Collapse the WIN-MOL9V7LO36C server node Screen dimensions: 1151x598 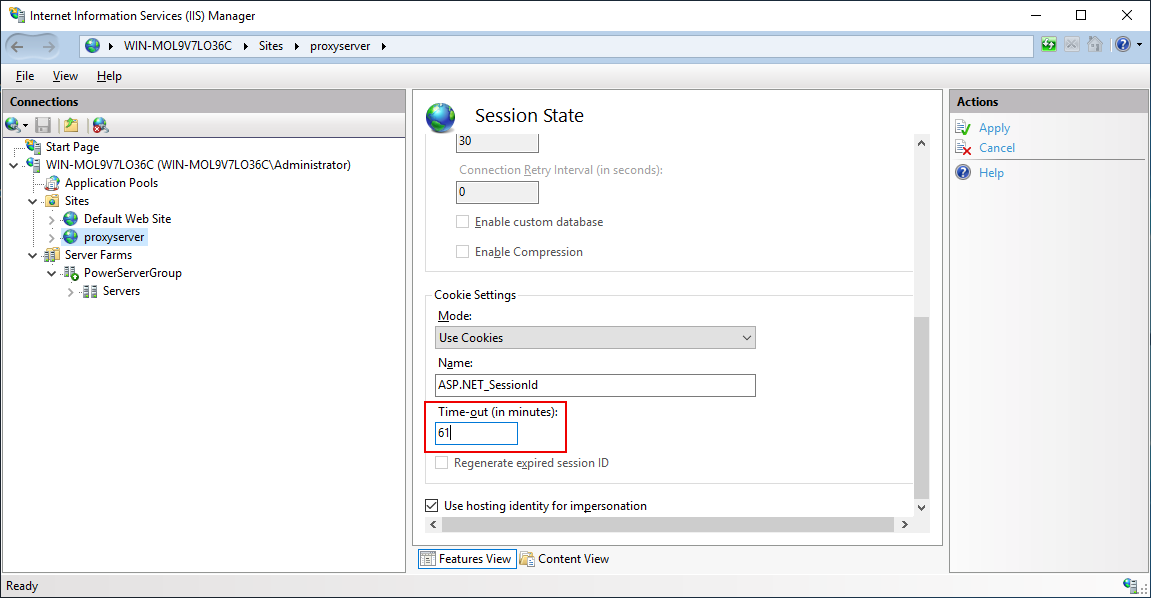14,165
